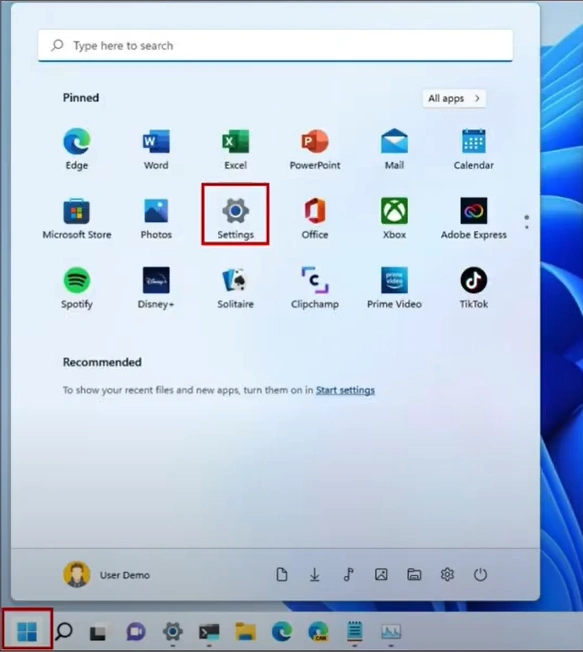
Task: Launch Prime Video app
Action: click(394, 288)
